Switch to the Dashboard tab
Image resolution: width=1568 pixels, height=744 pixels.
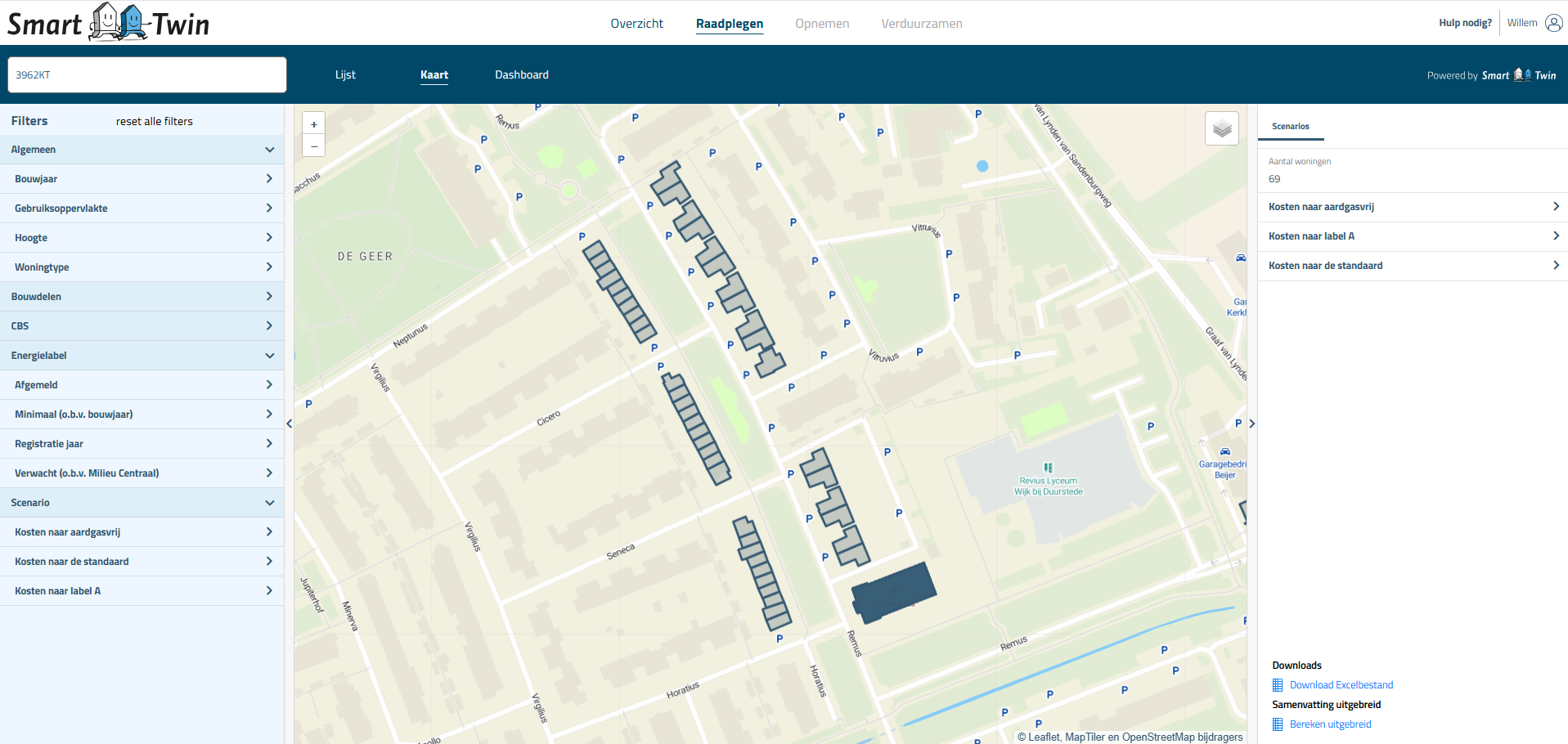click(x=521, y=74)
